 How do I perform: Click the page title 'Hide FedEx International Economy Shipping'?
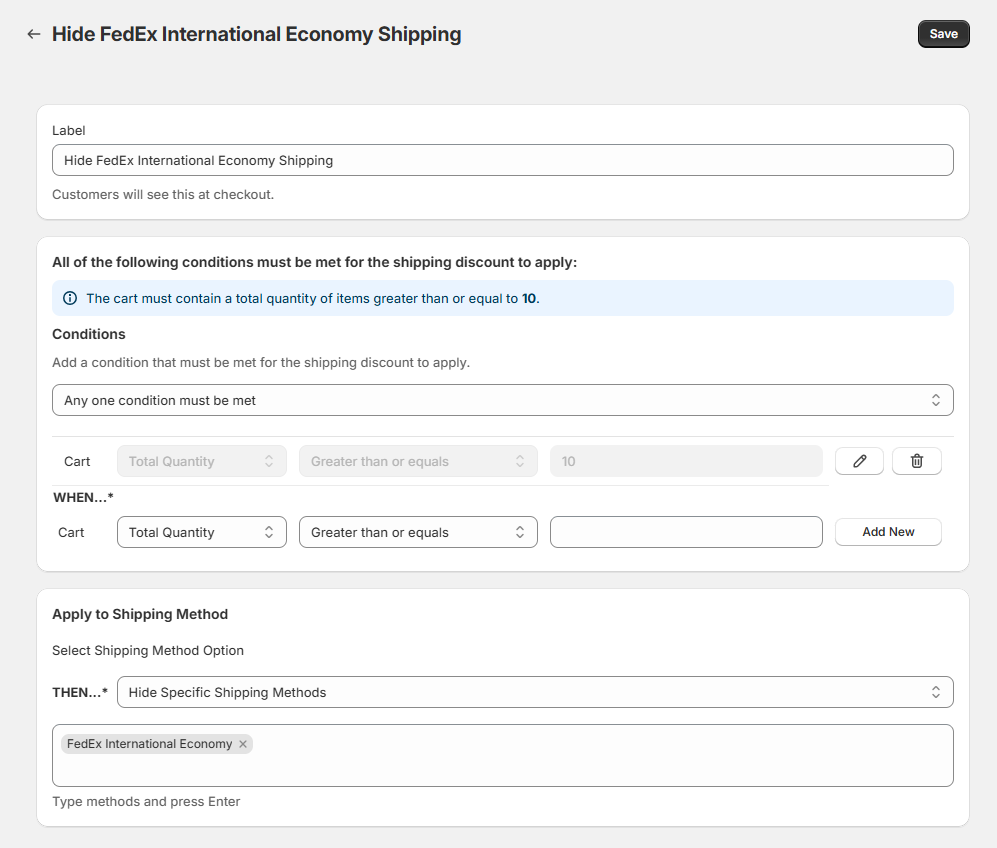(x=256, y=34)
